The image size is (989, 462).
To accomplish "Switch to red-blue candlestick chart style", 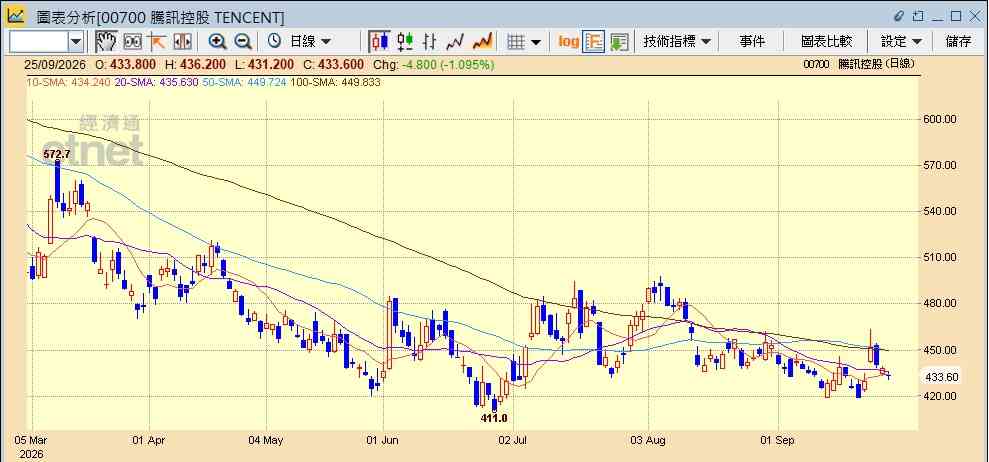I will 379,42.
